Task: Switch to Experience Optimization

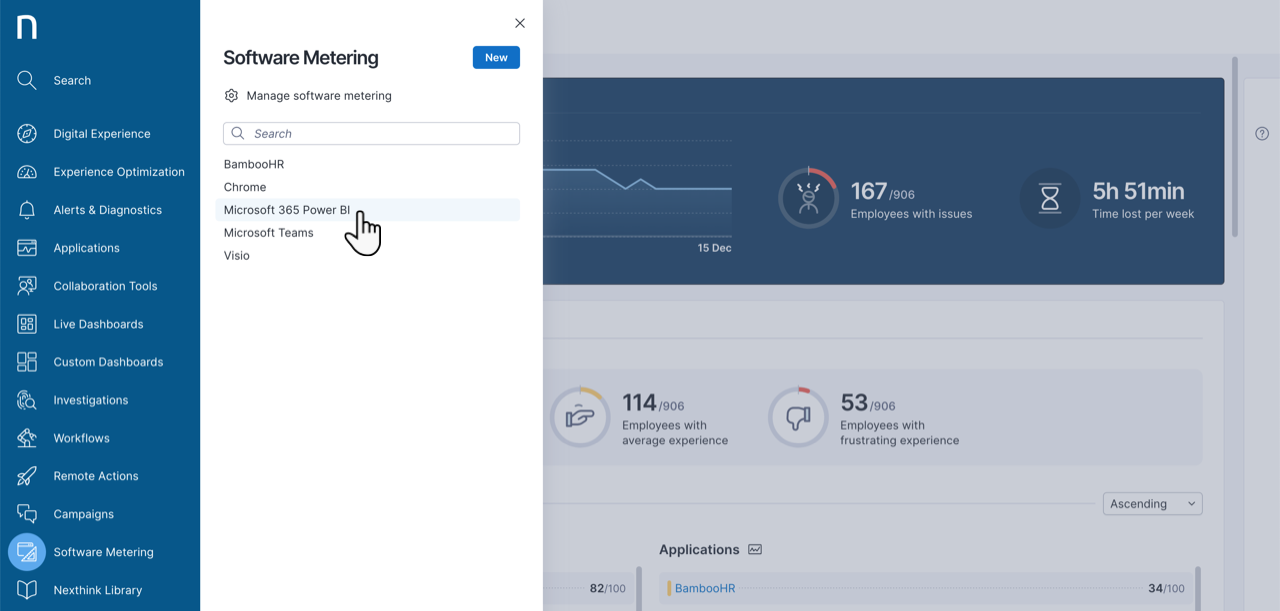Action: click(118, 171)
